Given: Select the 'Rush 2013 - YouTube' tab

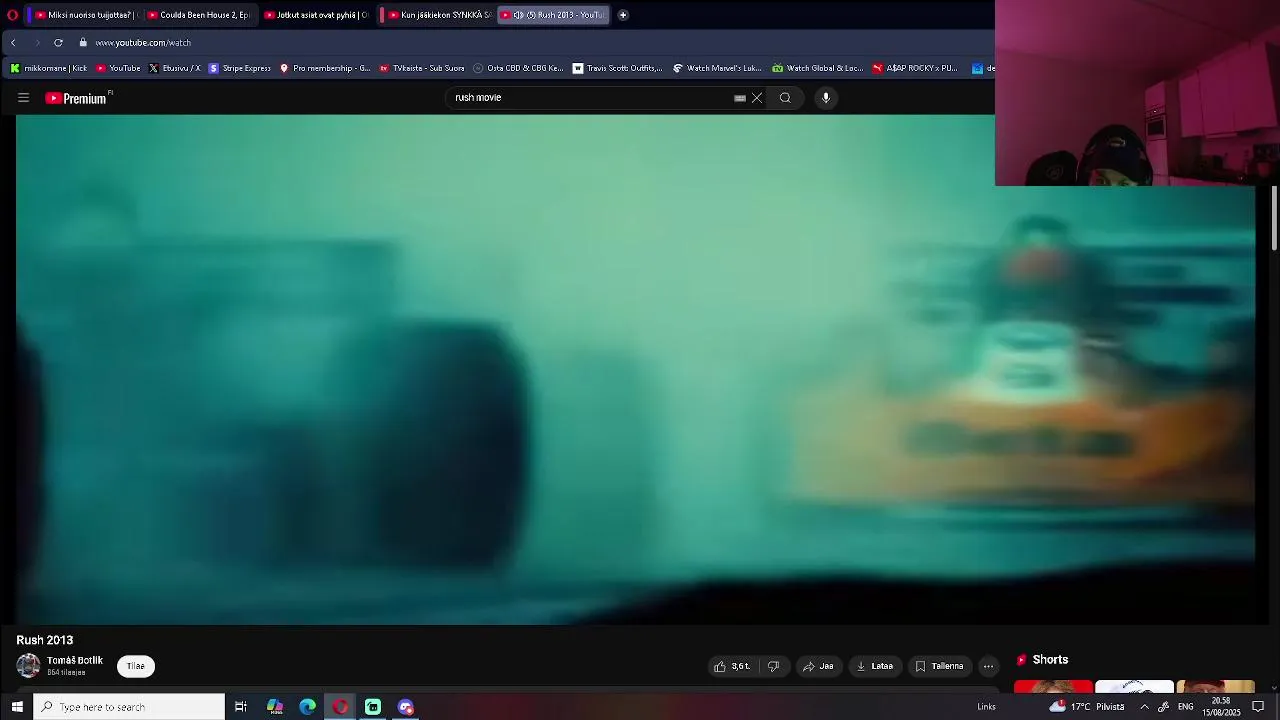Looking at the screenshot, I should [553, 15].
